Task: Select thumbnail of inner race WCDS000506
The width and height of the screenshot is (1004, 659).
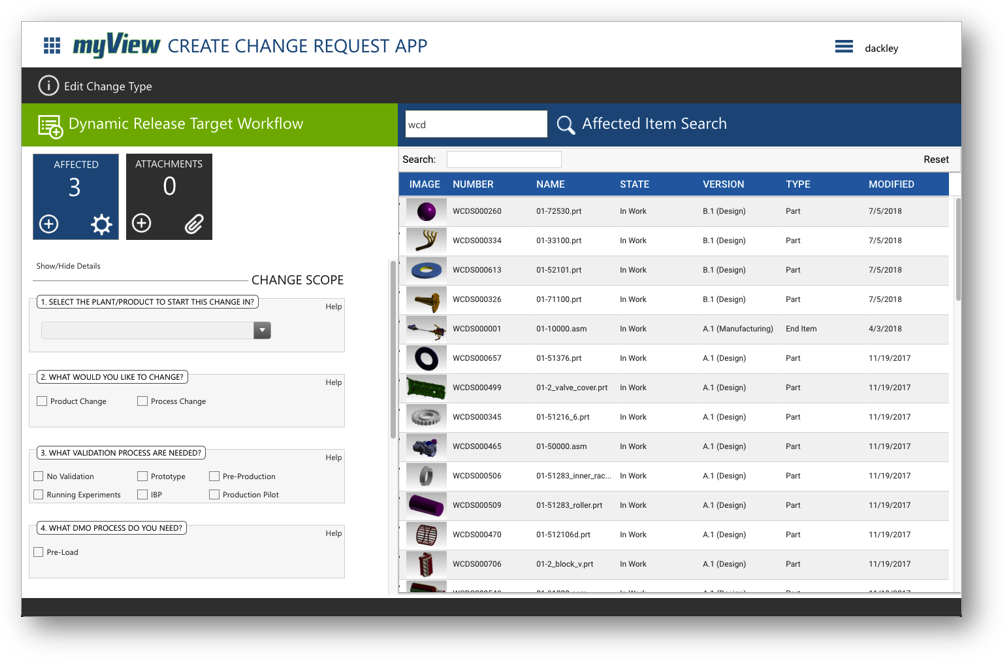Action: click(x=426, y=476)
